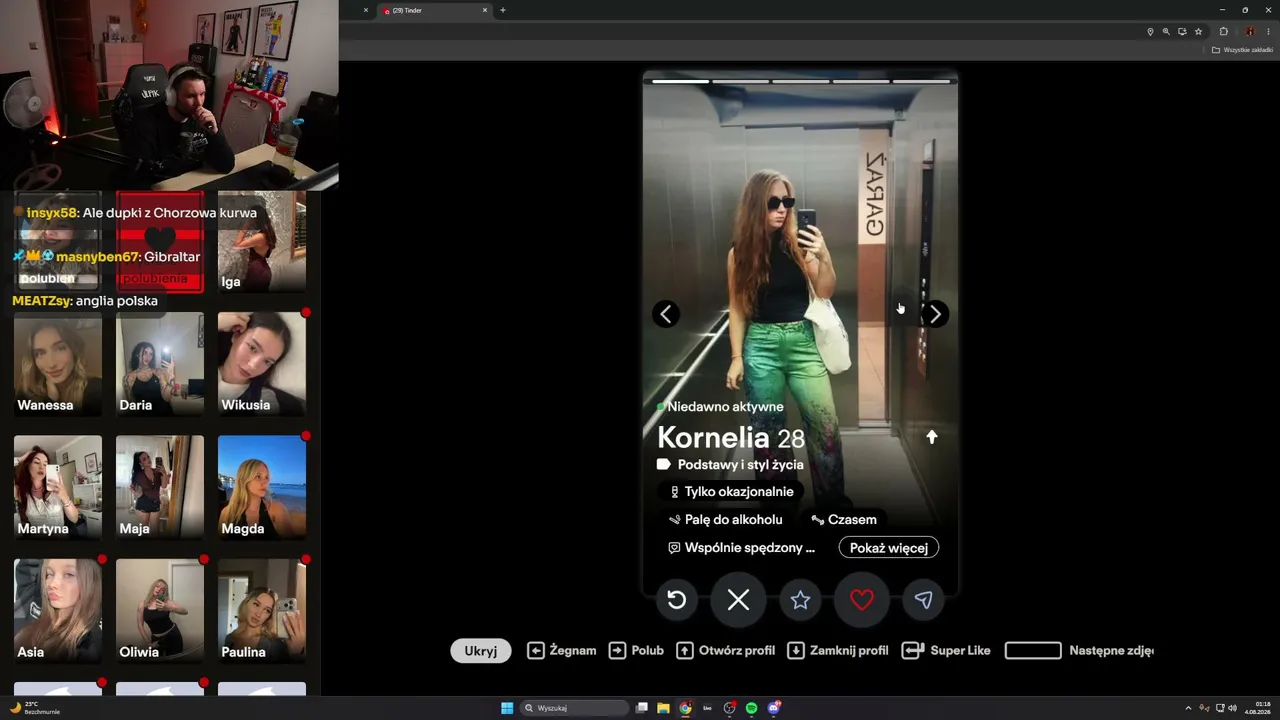Click the Enter key icon beside 'Super Like'

[x=912, y=650]
